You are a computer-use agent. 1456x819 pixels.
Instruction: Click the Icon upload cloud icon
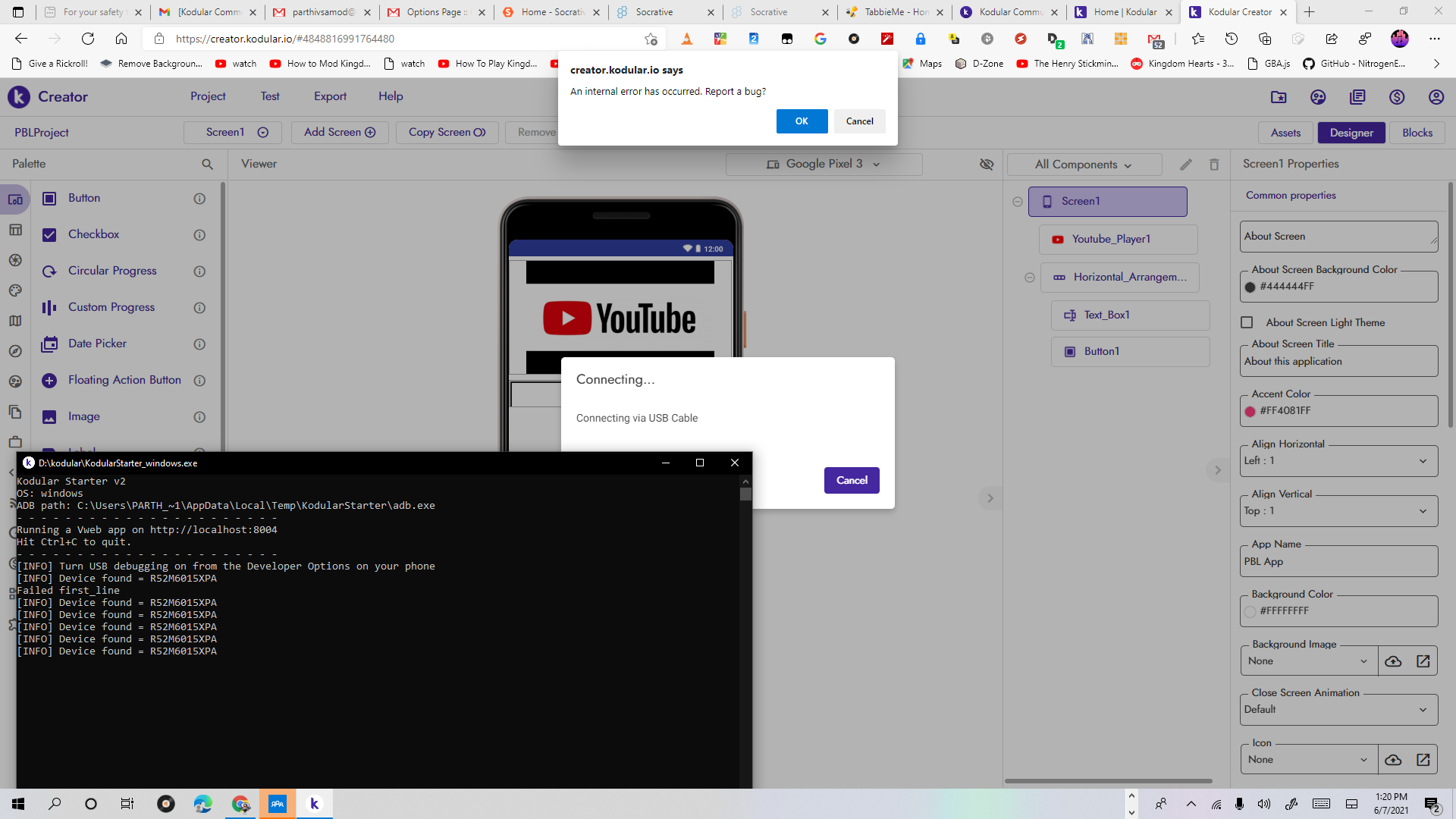[1393, 760]
